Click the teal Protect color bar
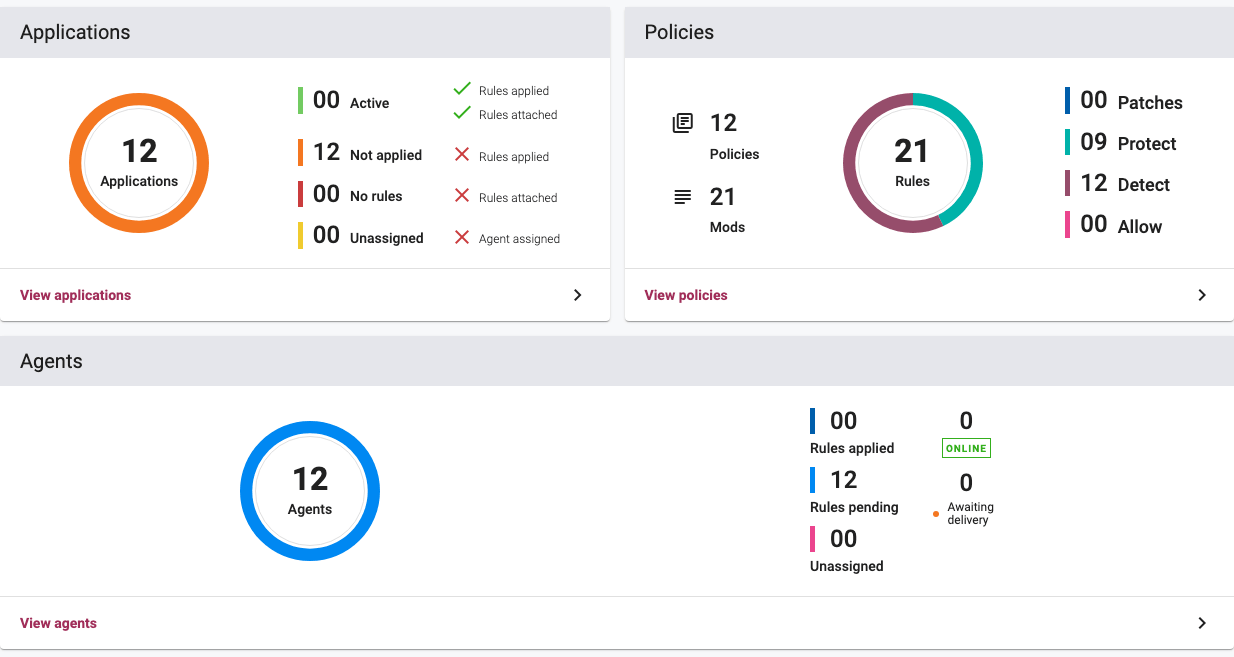Viewport: 1234px width, 657px height. [1068, 142]
